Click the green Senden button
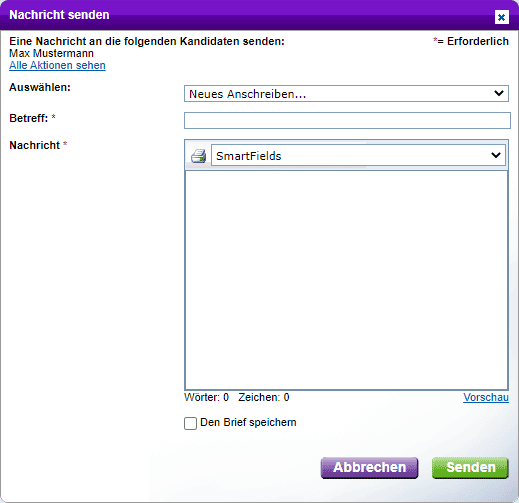 click(470, 467)
